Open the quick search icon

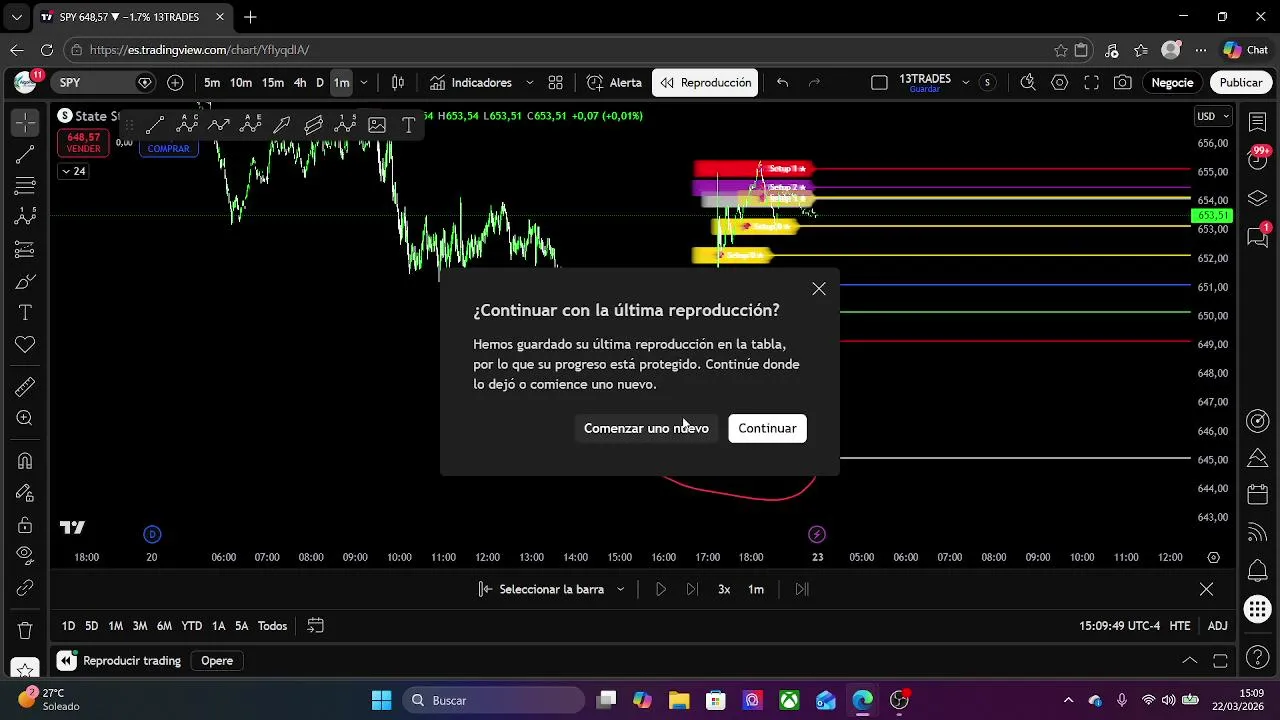[1028, 83]
